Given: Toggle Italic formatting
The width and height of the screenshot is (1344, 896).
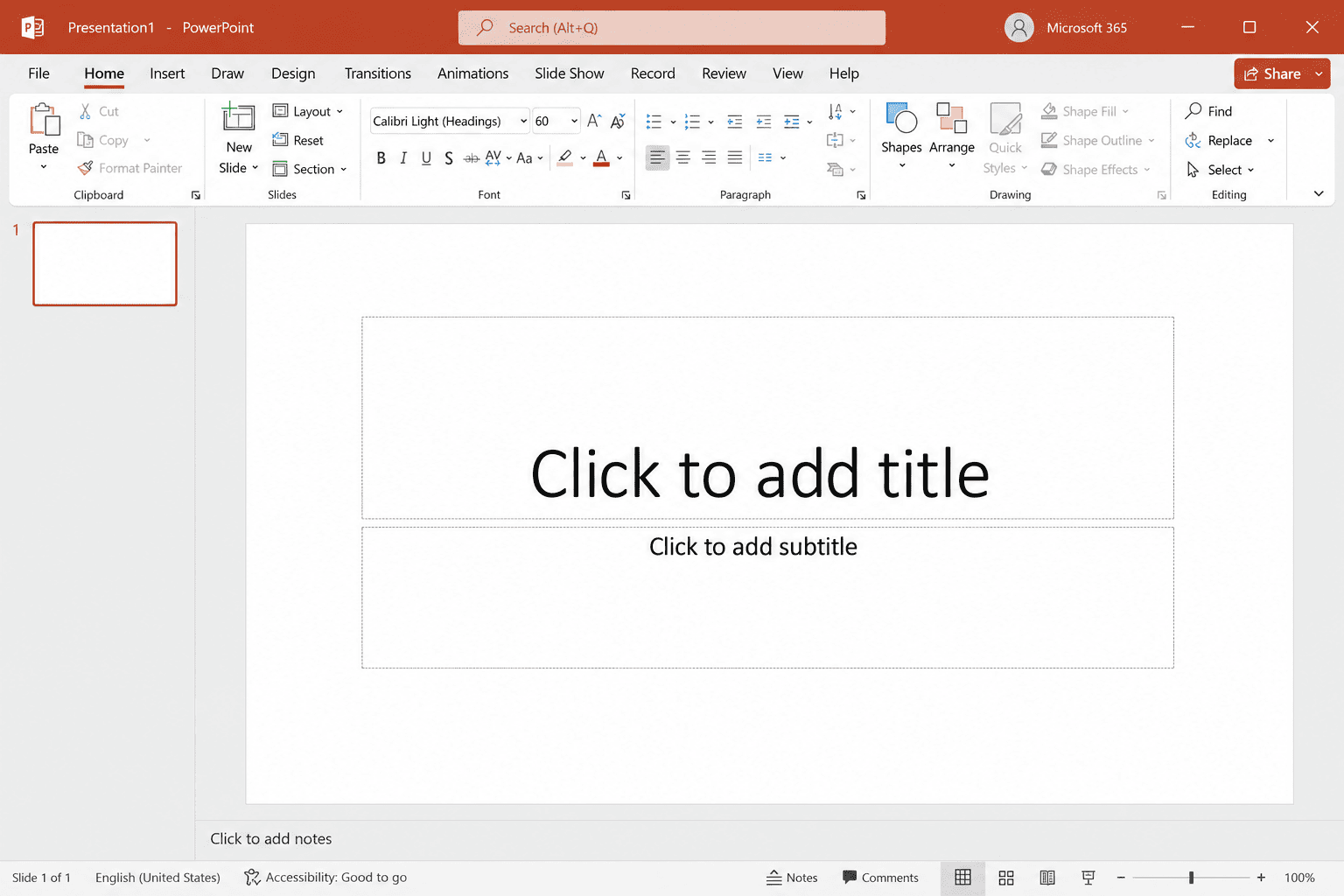Looking at the screenshot, I should point(403,158).
